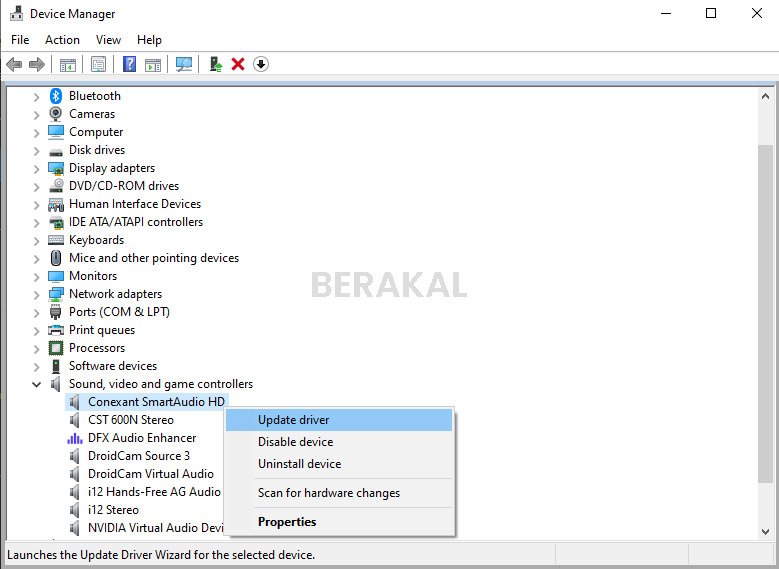
Task: Open the View menu
Action: click(x=108, y=40)
